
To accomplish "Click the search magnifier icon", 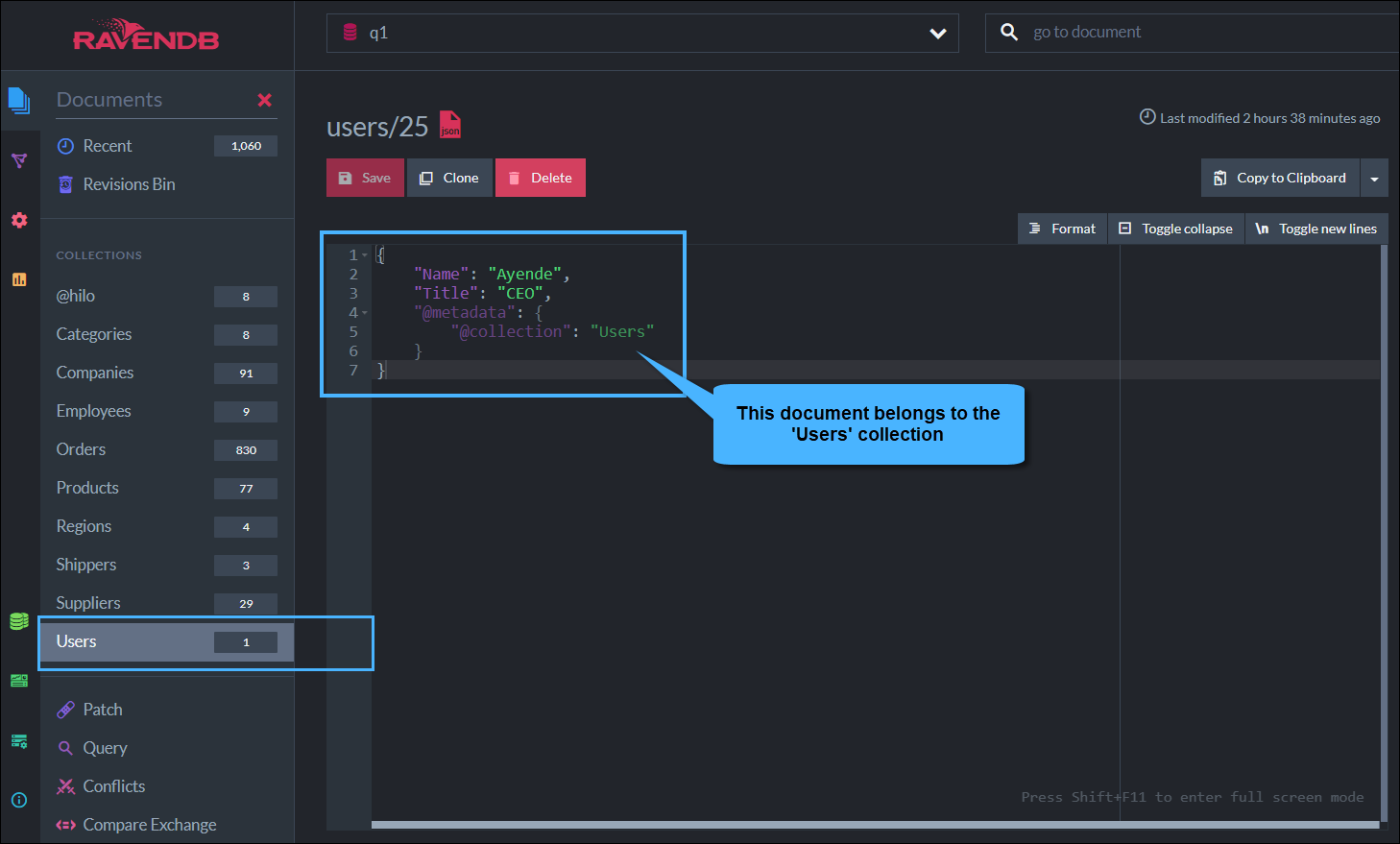I will coord(1009,32).
